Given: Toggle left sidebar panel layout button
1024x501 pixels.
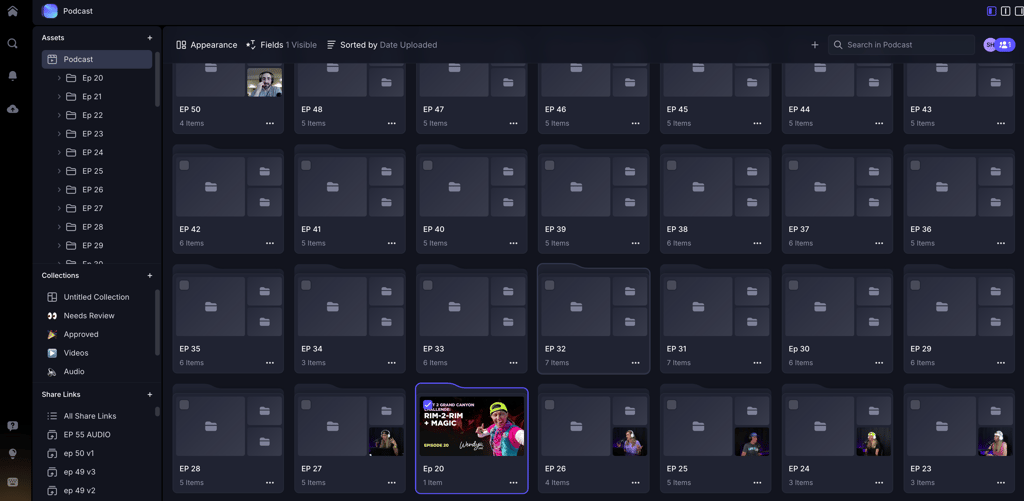Looking at the screenshot, I should [991, 10].
